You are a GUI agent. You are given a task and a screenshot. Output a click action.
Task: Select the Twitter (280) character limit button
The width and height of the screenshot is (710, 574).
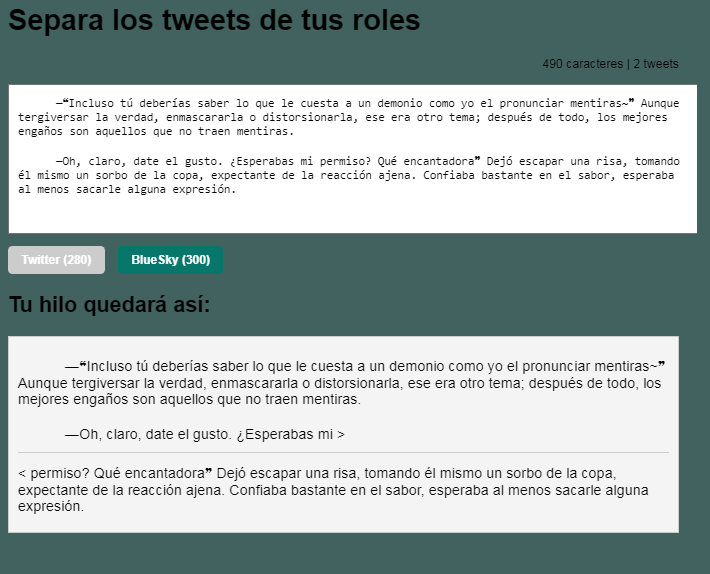[56, 260]
